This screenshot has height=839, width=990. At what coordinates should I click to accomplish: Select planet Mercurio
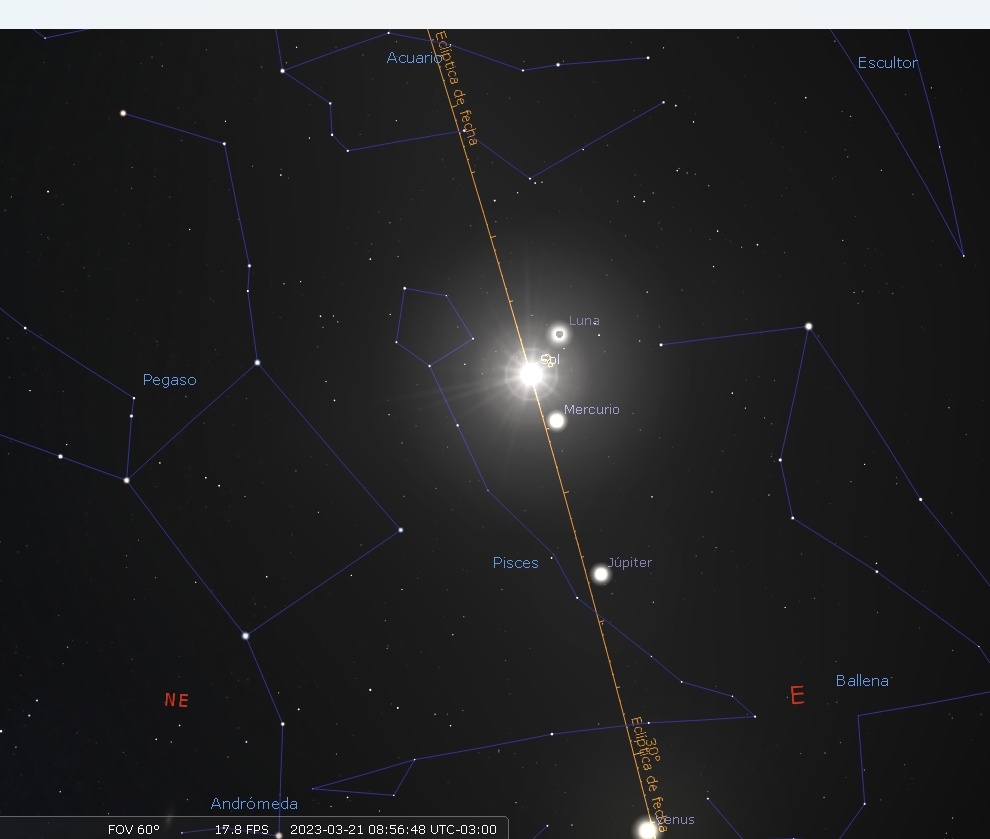tap(556, 420)
